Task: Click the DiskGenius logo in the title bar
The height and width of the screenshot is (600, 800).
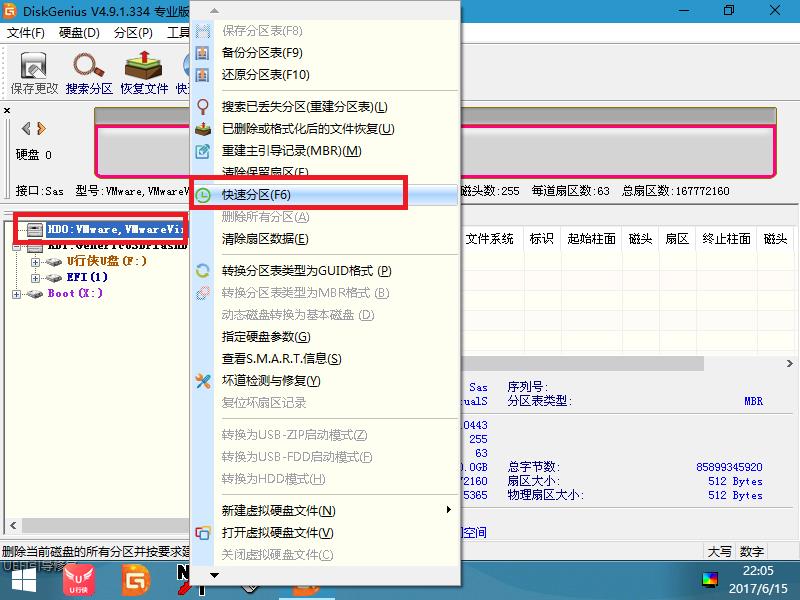Action: click(x=10, y=10)
